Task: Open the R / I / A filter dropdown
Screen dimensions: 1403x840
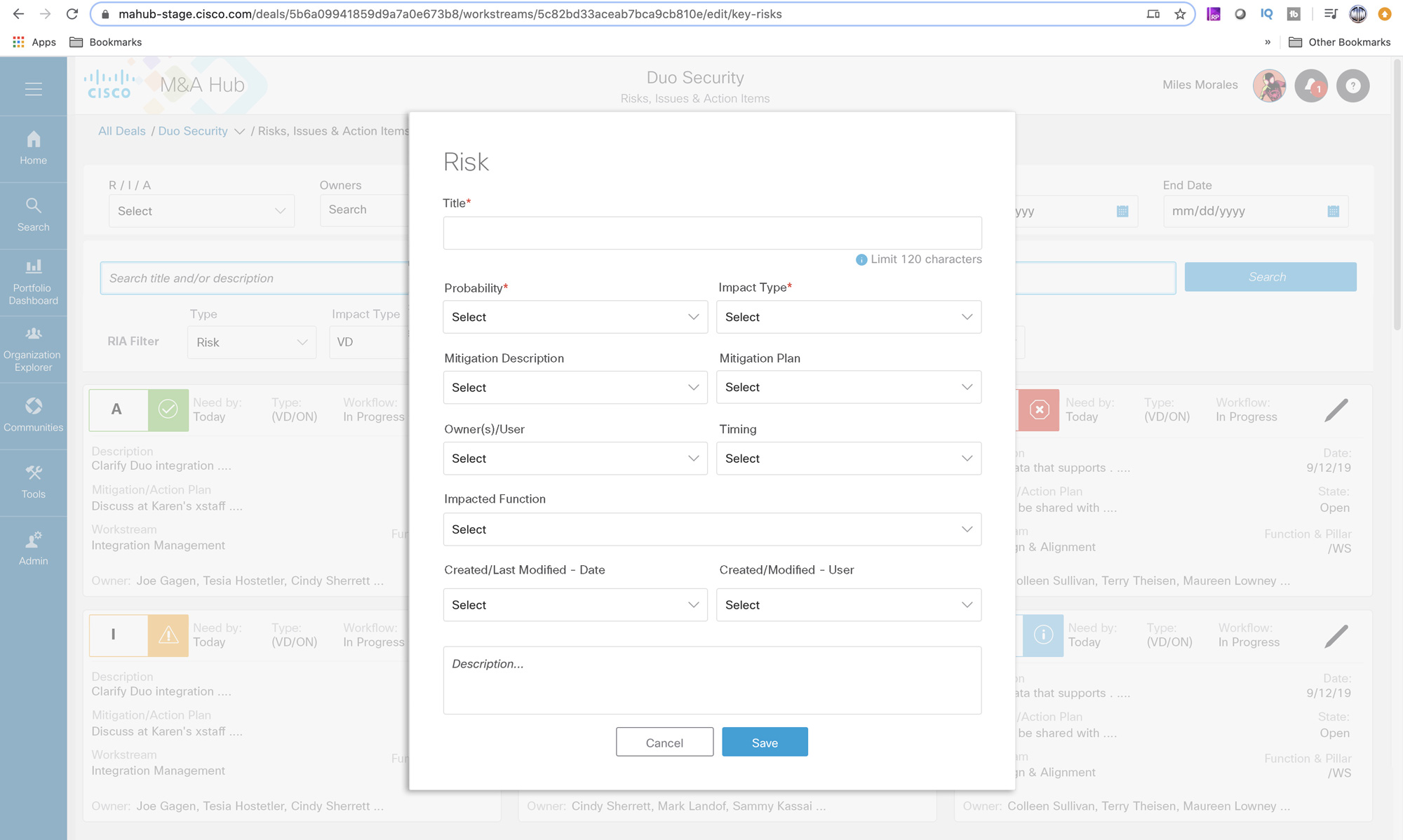Action: 201,211
